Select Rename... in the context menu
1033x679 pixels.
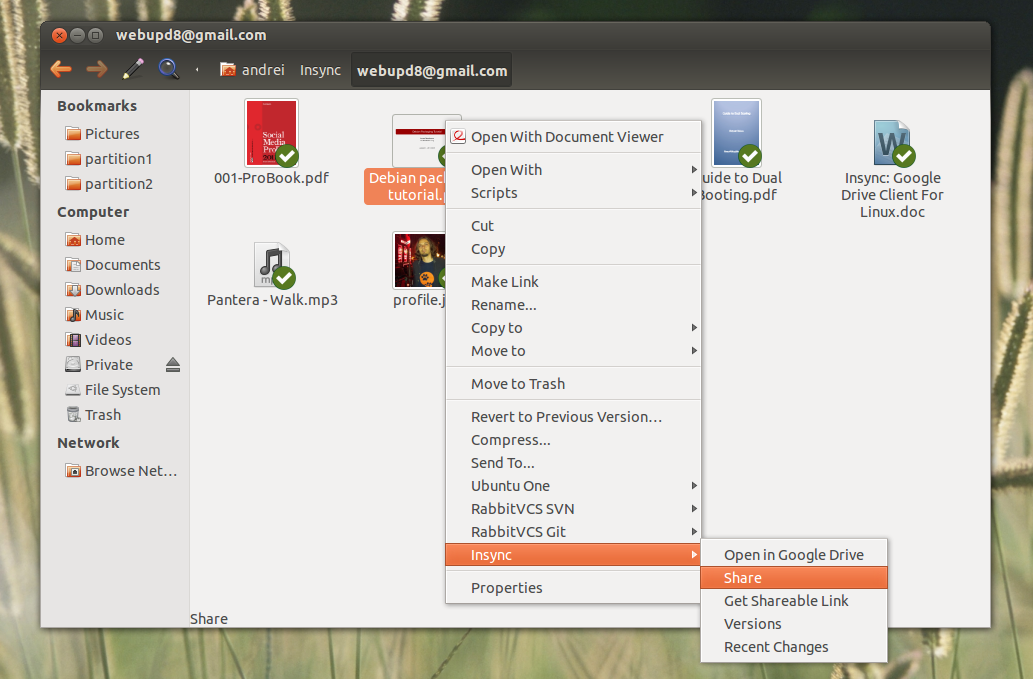[573, 305]
